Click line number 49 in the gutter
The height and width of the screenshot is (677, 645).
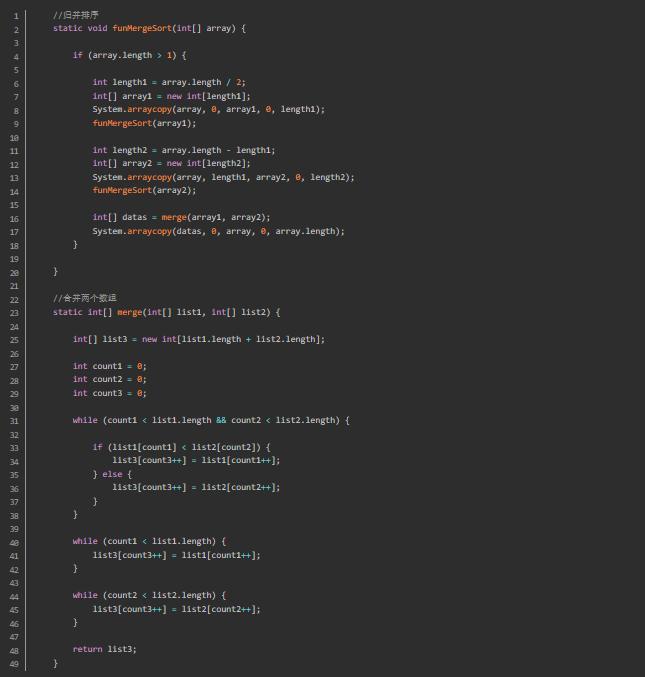[x=14, y=664]
